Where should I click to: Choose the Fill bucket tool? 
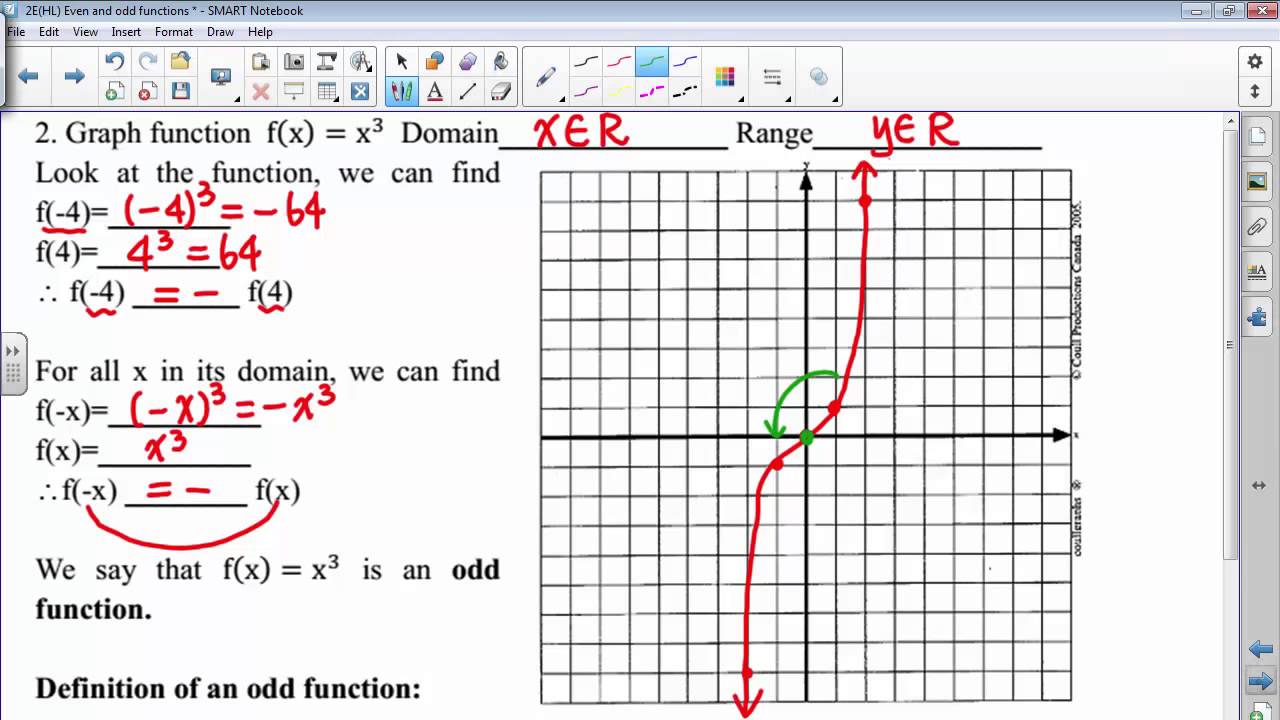[x=501, y=62]
